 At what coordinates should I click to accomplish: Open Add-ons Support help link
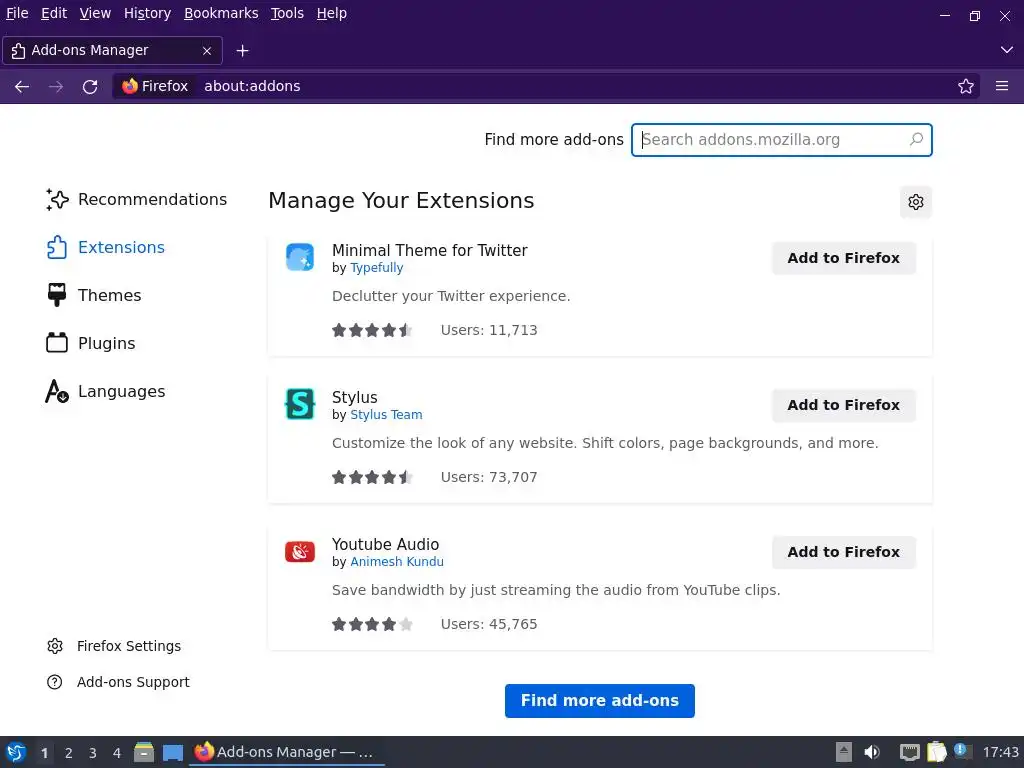point(118,682)
